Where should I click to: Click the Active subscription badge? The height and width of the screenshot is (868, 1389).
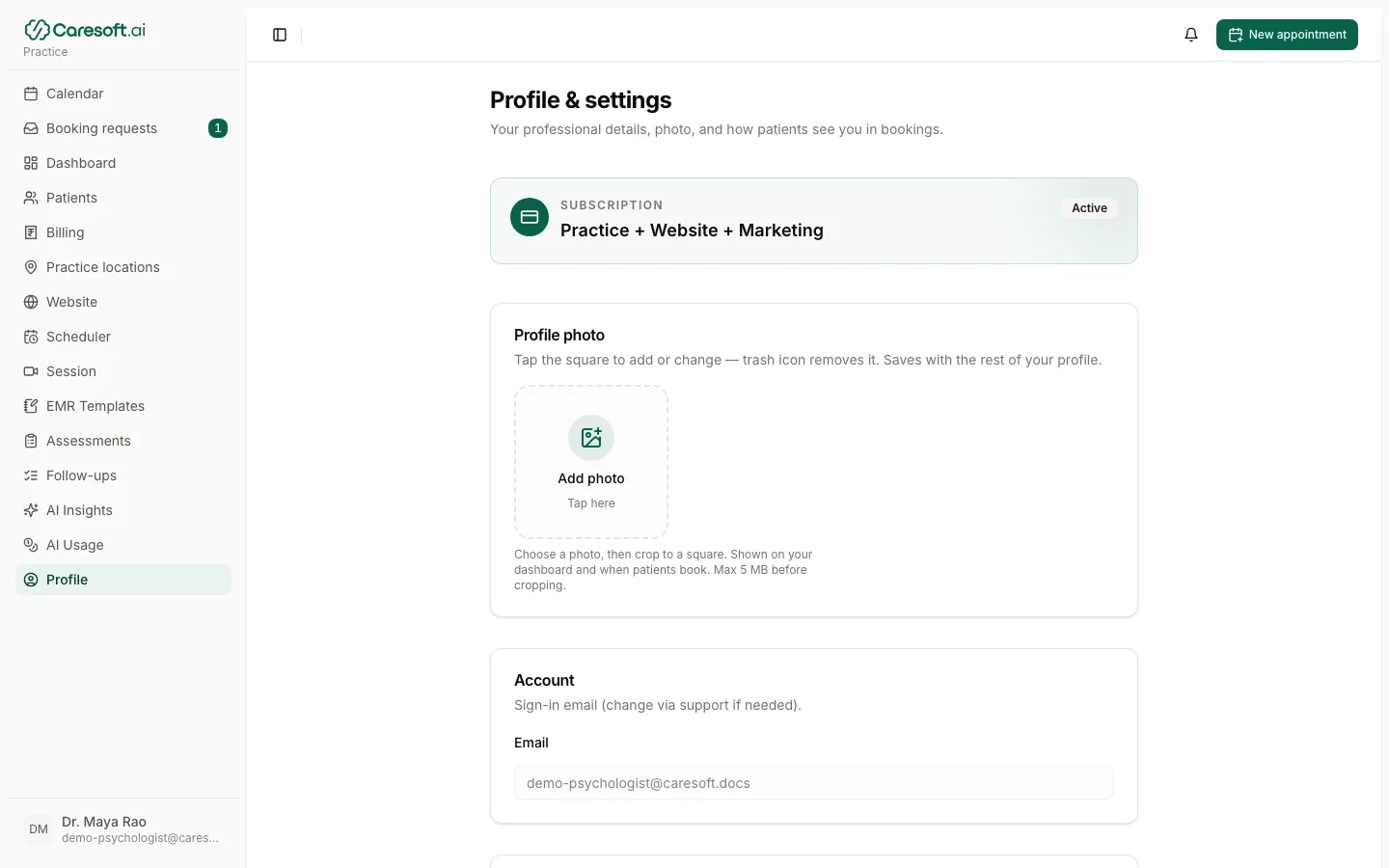1089,208
